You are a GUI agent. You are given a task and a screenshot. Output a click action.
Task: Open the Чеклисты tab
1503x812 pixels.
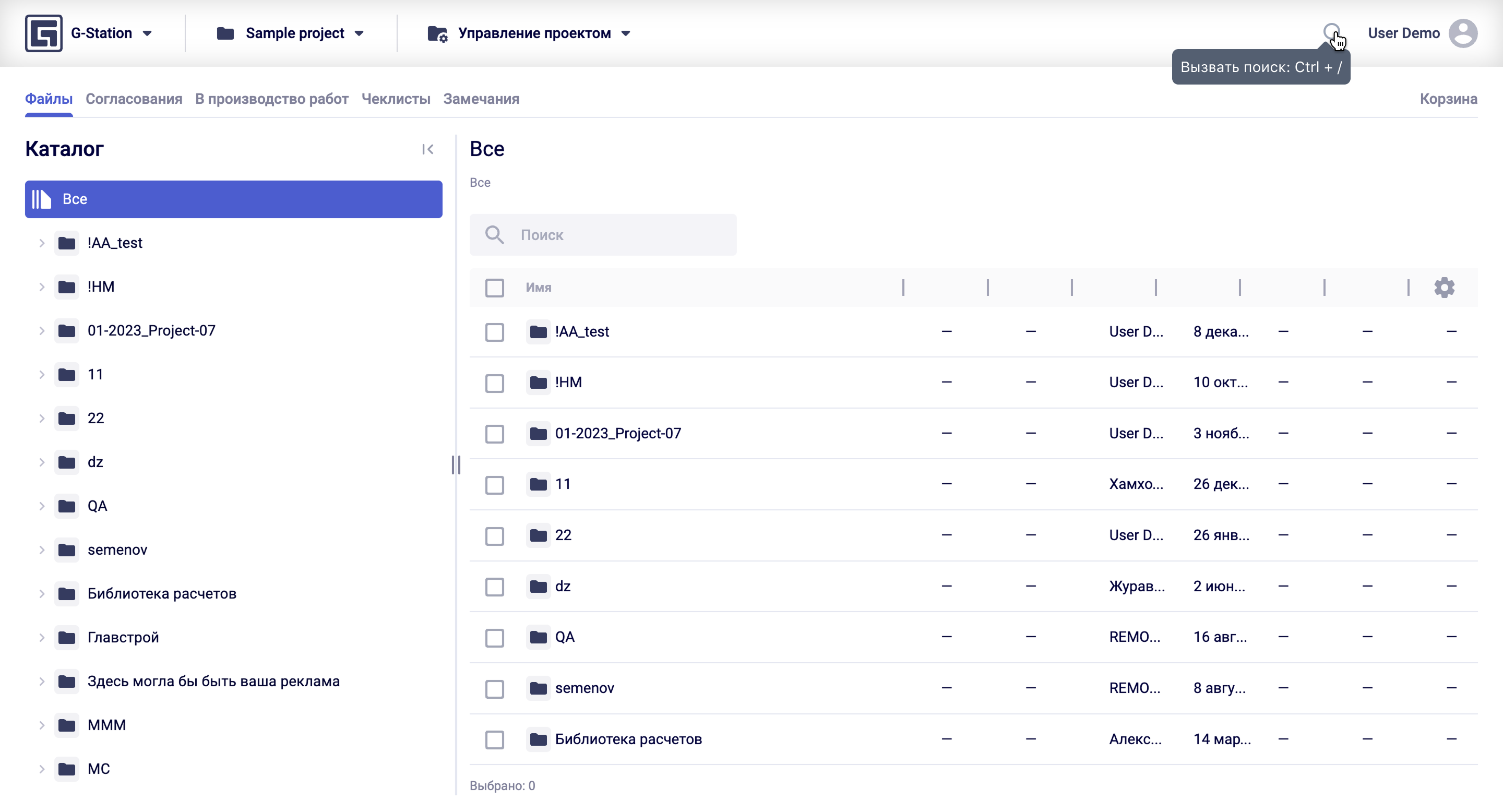(x=396, y=99)
